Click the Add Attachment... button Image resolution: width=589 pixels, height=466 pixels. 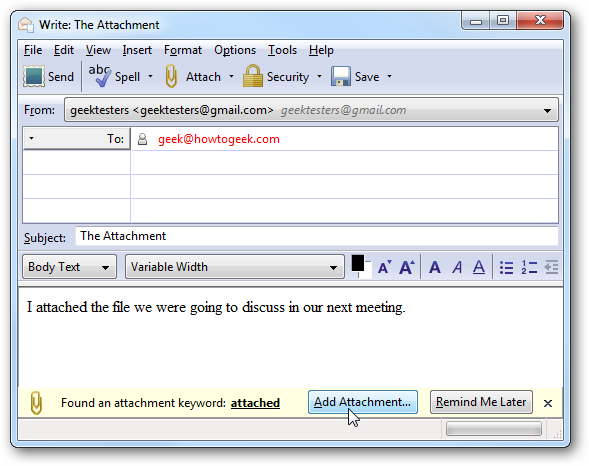[x=362, y=402]
